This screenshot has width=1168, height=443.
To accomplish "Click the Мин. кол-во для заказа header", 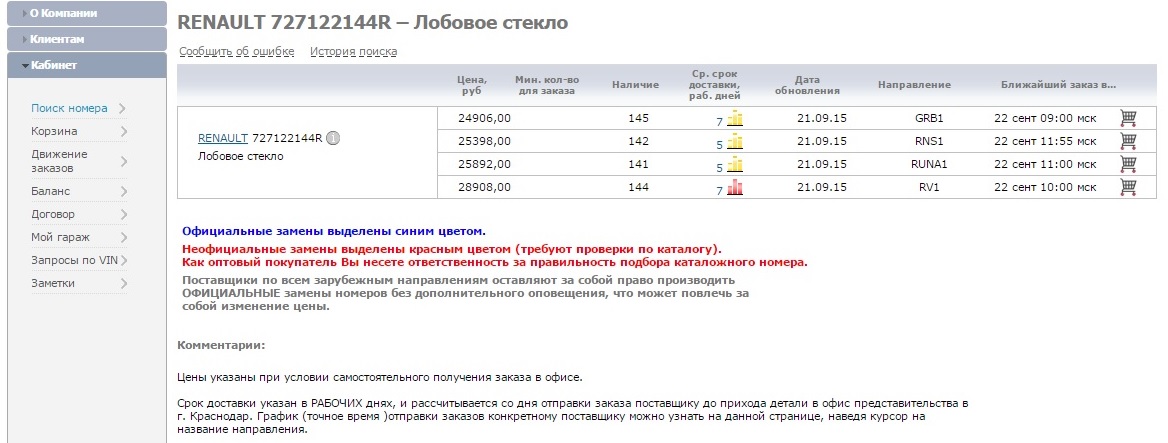I will (x=547, y=85).
